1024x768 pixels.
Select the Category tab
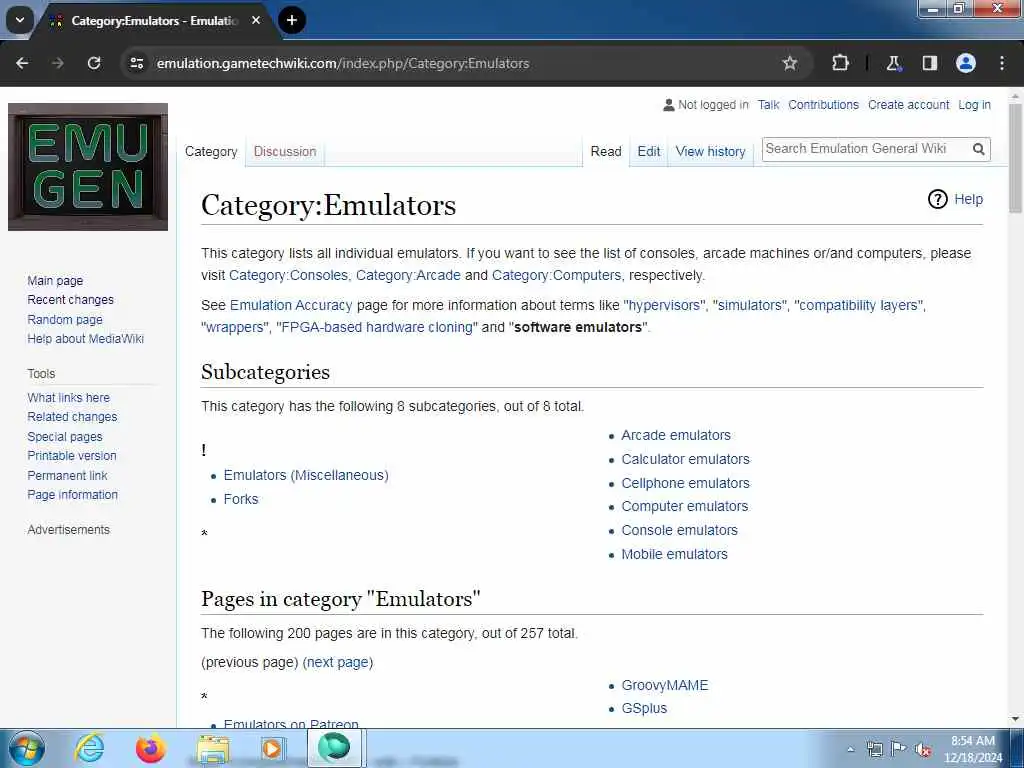pos(211,152)
